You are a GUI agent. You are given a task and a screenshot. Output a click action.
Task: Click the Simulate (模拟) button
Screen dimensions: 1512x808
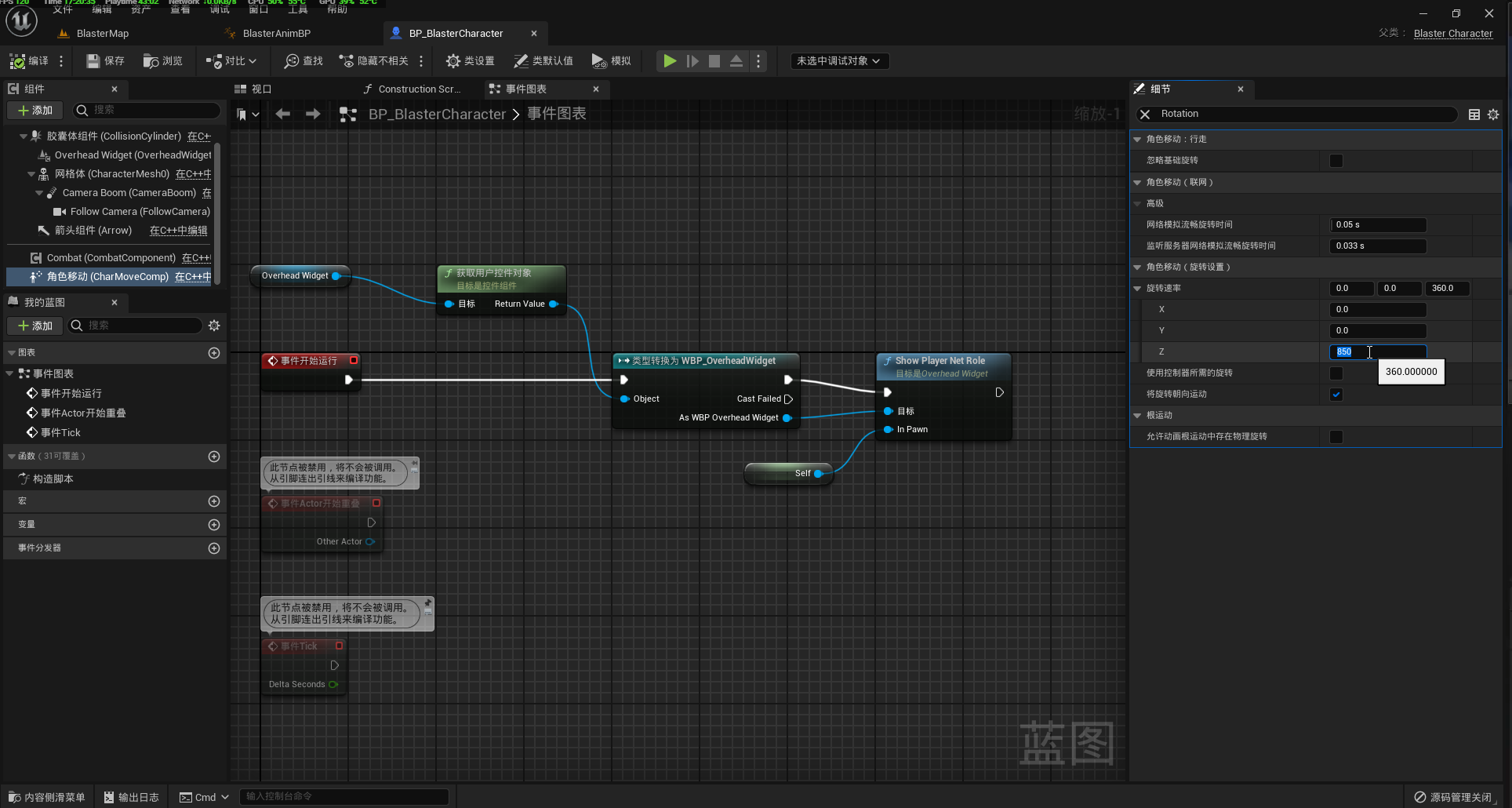click(x=611, y=61)
